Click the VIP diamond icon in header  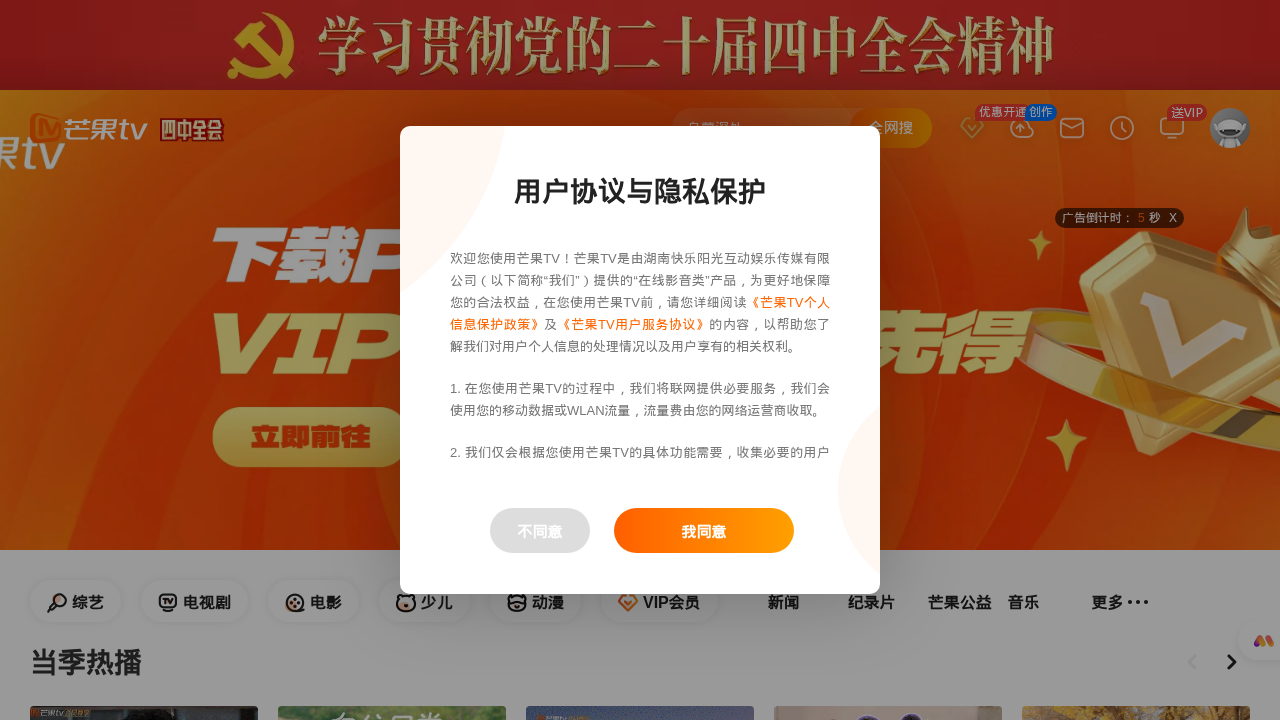click(x=972, y=128)
